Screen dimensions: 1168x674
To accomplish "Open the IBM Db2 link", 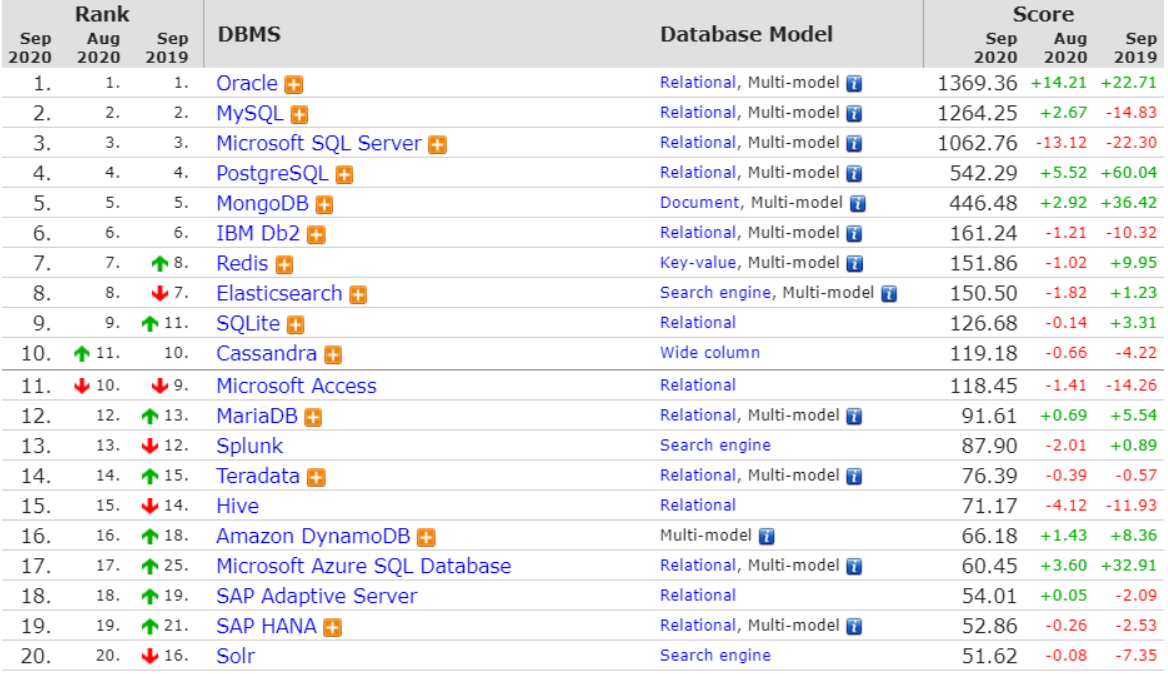I will click(x=258, y=234).
